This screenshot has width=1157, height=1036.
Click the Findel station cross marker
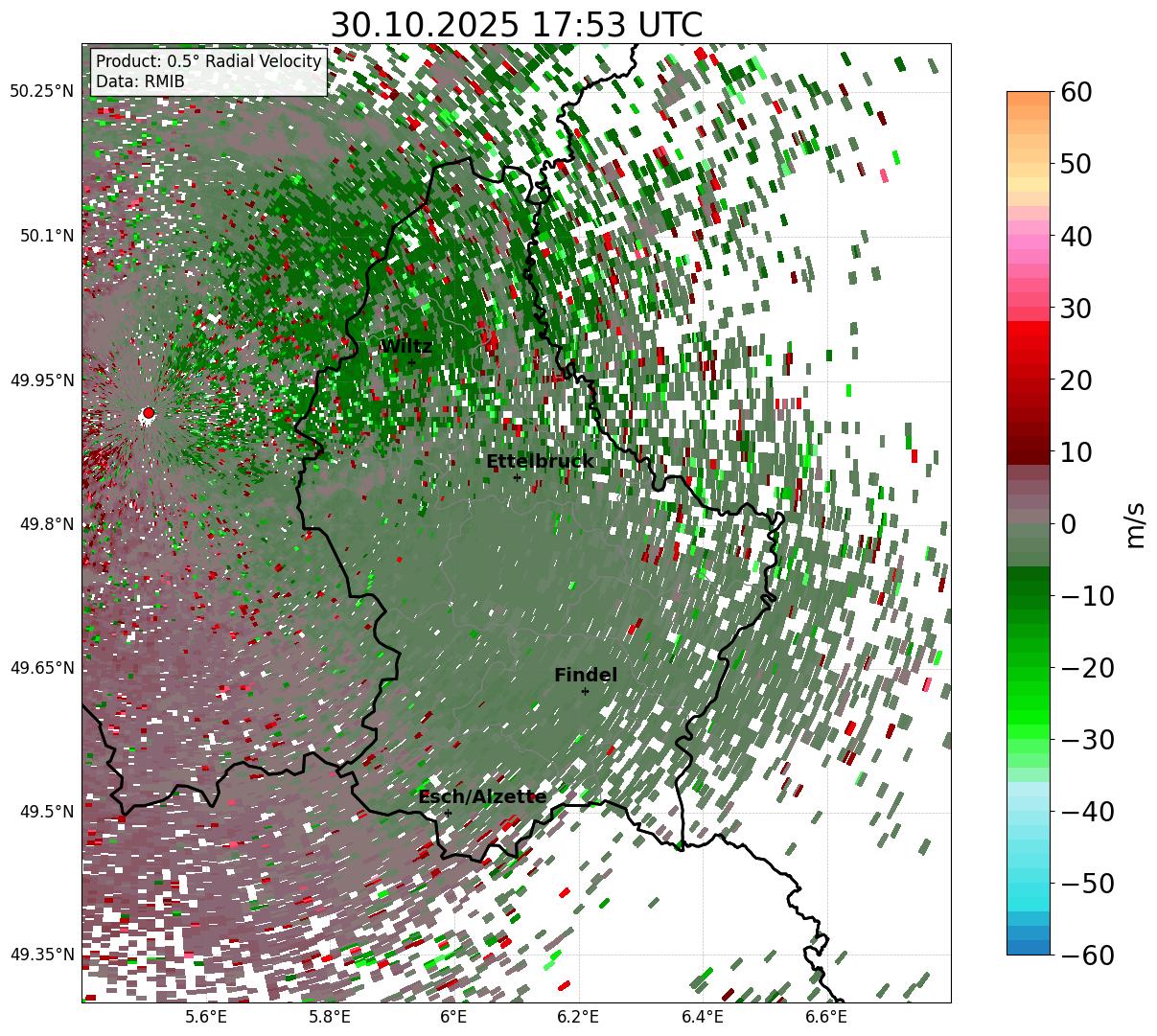pos(585,691)
